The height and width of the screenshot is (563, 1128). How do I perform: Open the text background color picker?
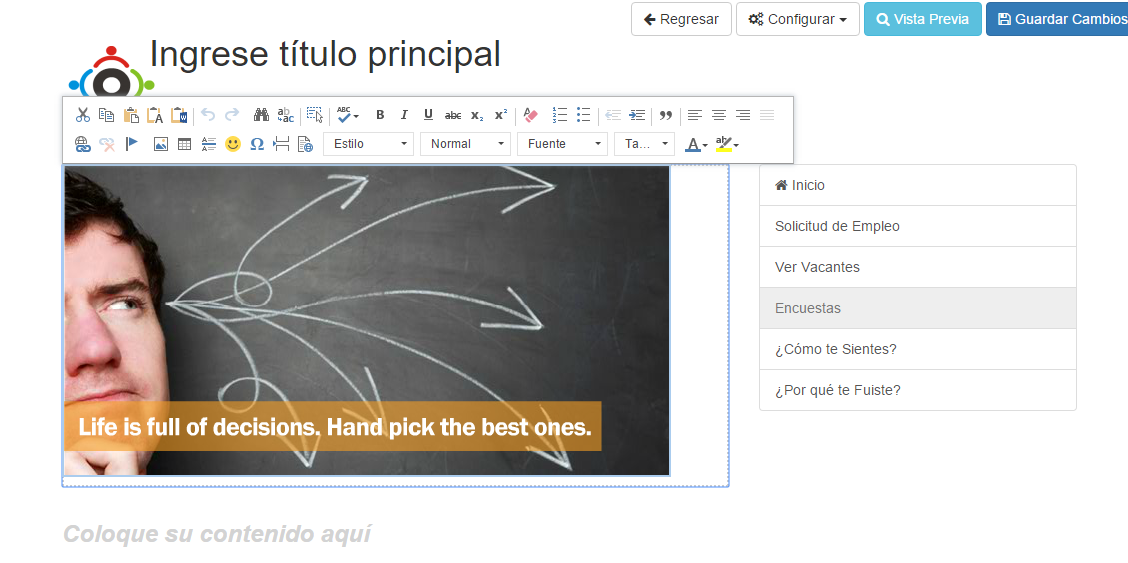click(x=727, y=144)
